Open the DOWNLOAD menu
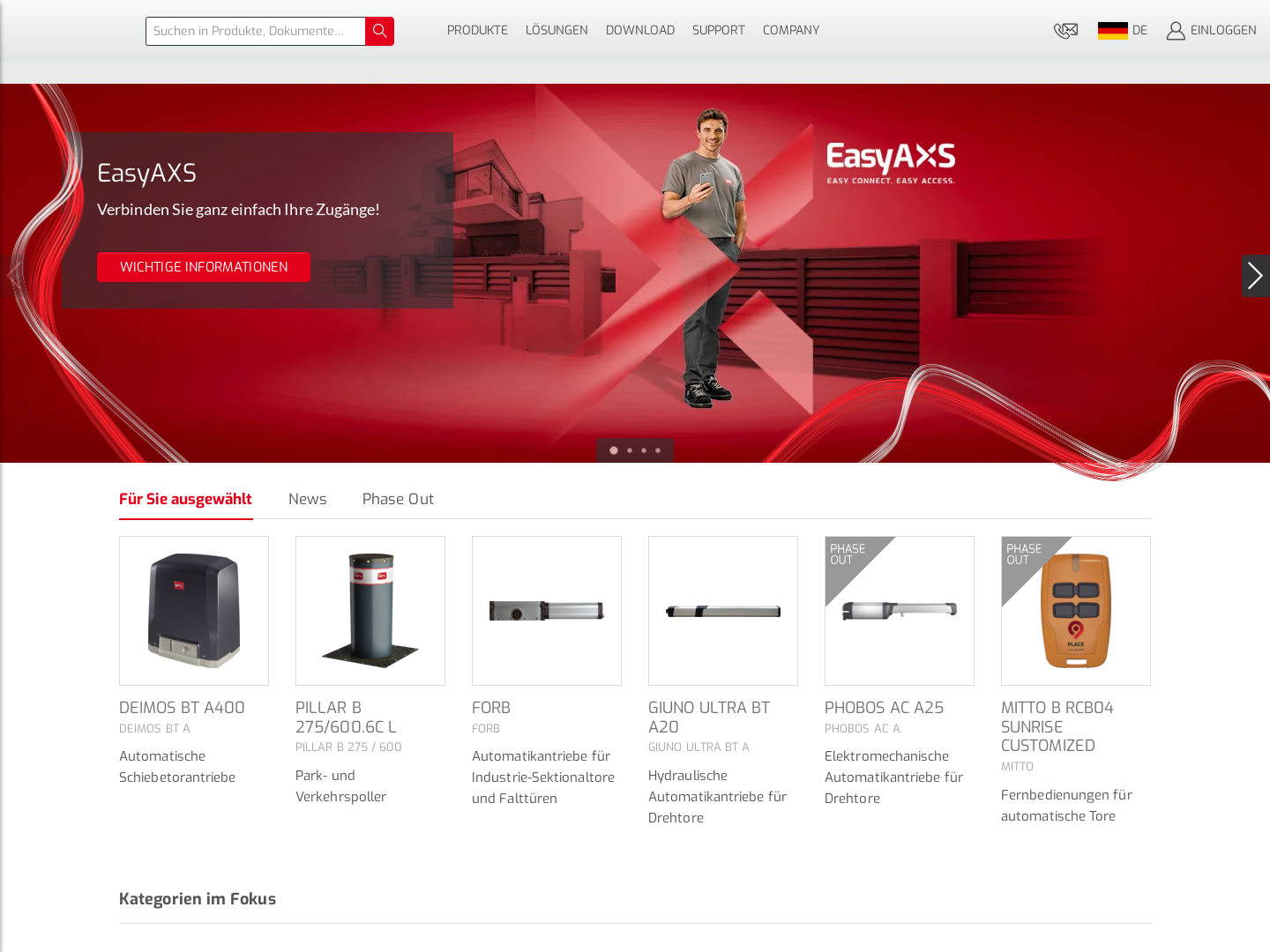 tap(640, 31)
